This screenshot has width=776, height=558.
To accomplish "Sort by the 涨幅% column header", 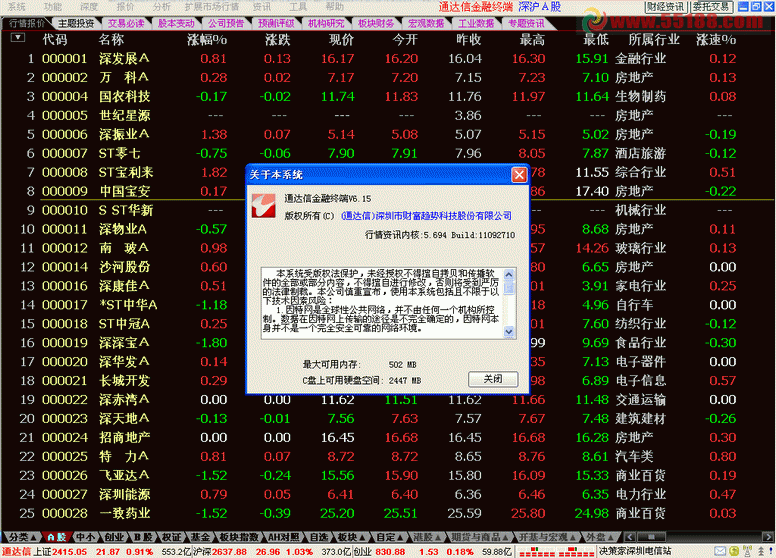I will 207,40.
